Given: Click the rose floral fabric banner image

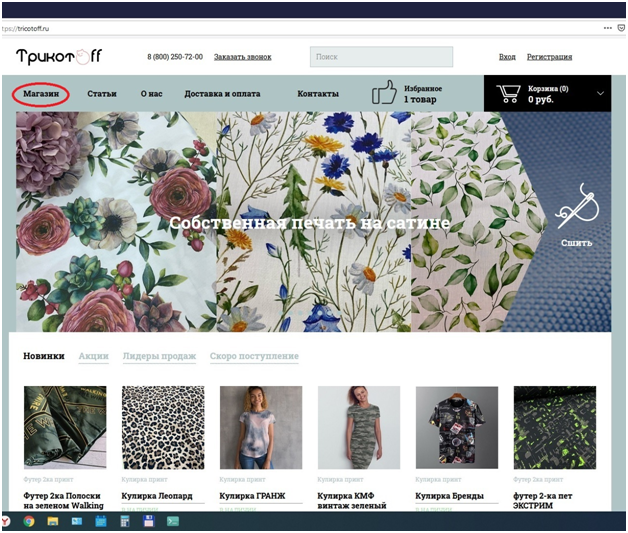Looking at the screenshot, I should tap(116, 221).
